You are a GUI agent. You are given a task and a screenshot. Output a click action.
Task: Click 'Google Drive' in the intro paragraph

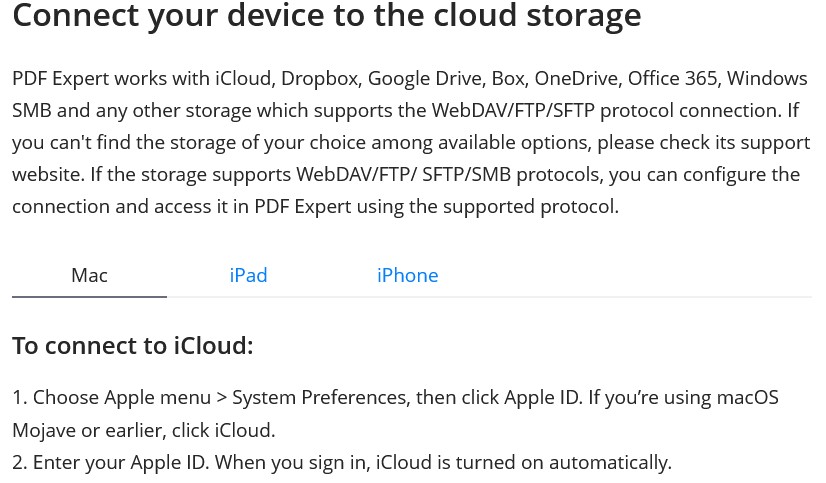point(427,79)
